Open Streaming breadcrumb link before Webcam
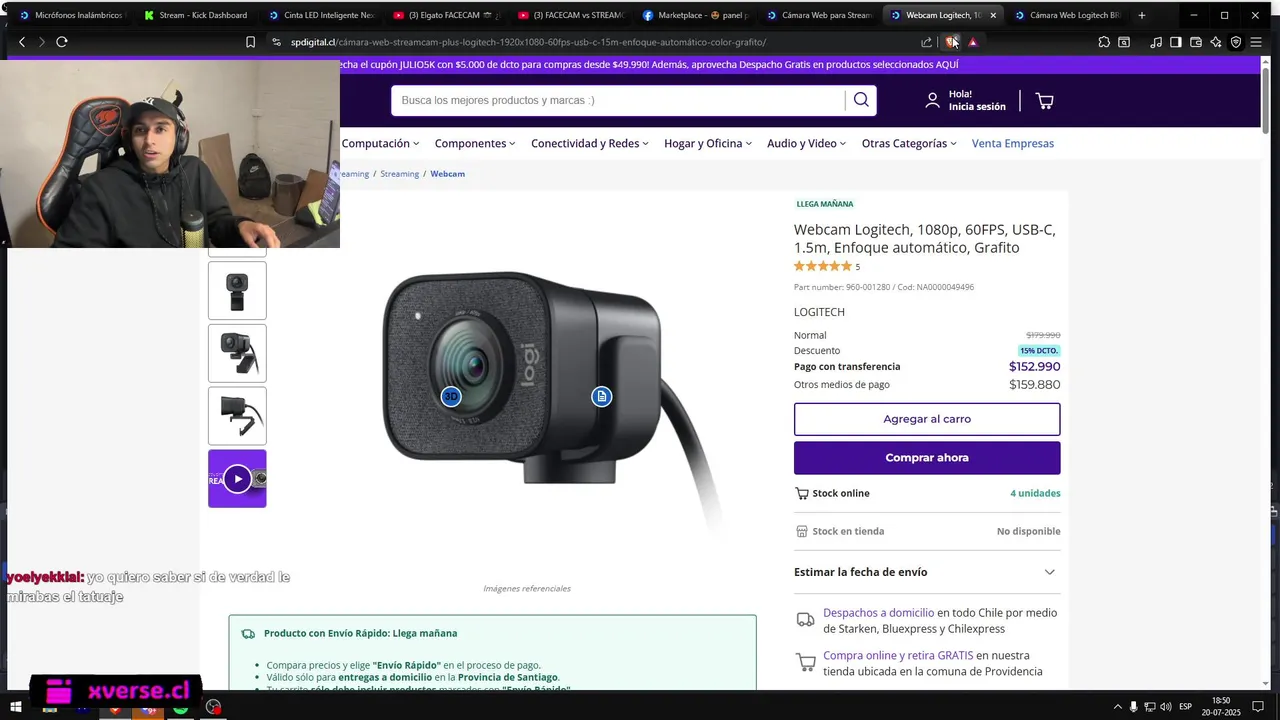The image size is (1280, 720). [x=399, y=174]
